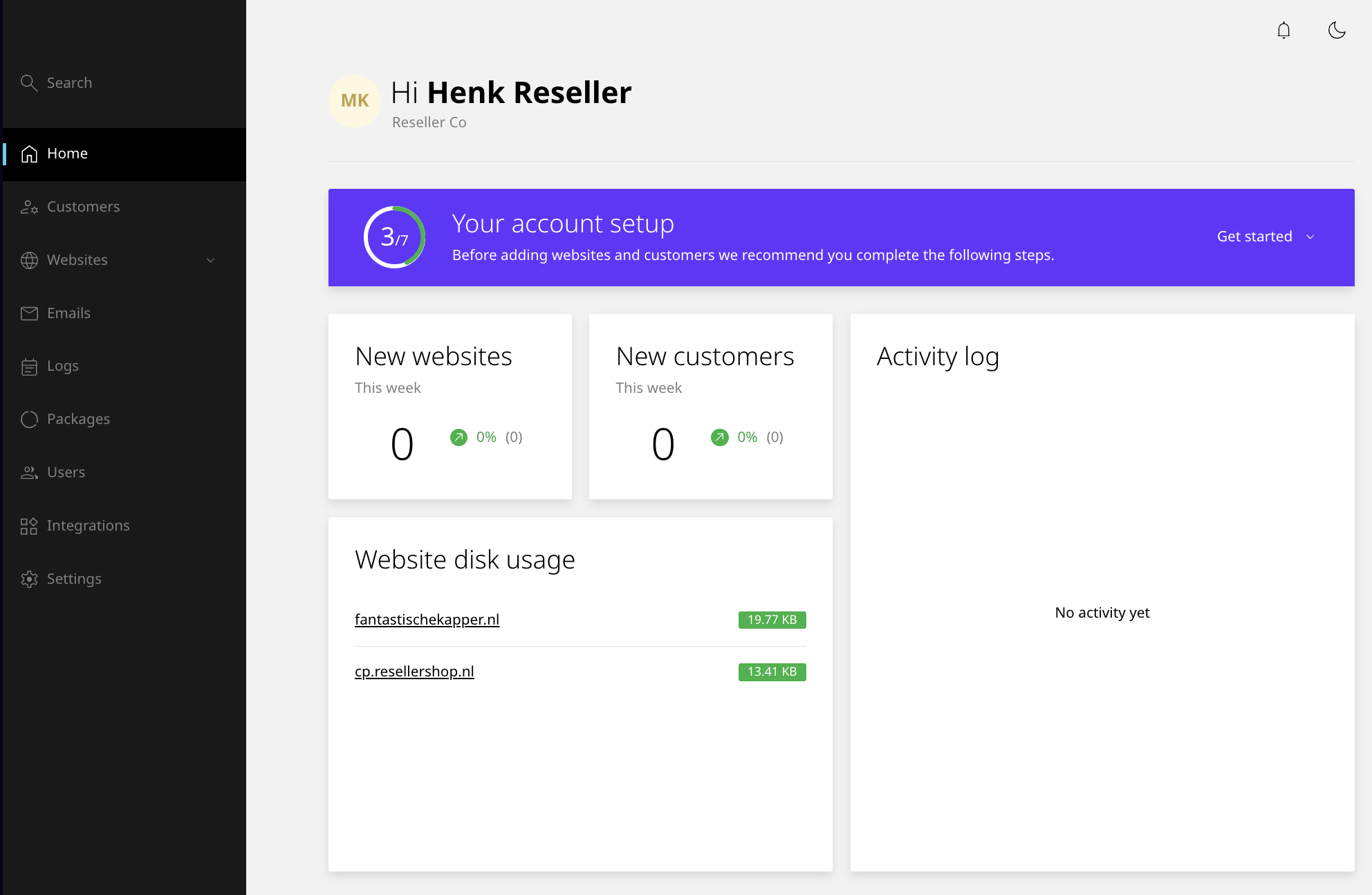Open the notifications bell

click(1283, 30)
